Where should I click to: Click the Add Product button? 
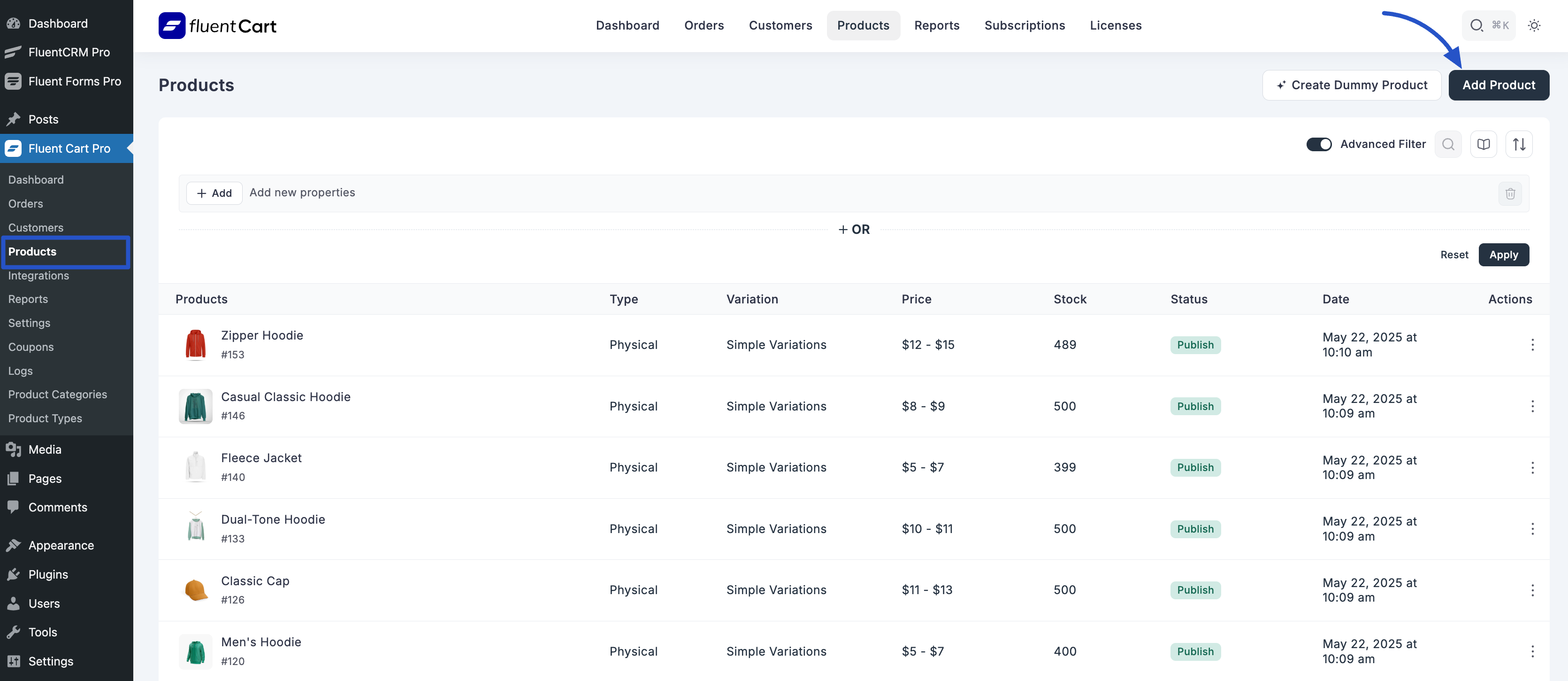click(x=1499, y=85)
